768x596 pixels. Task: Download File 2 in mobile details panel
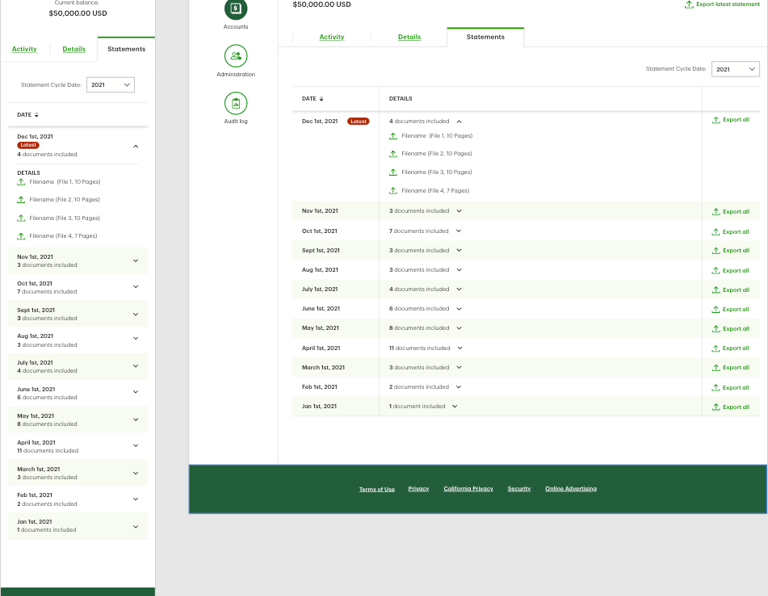point(21,200)
